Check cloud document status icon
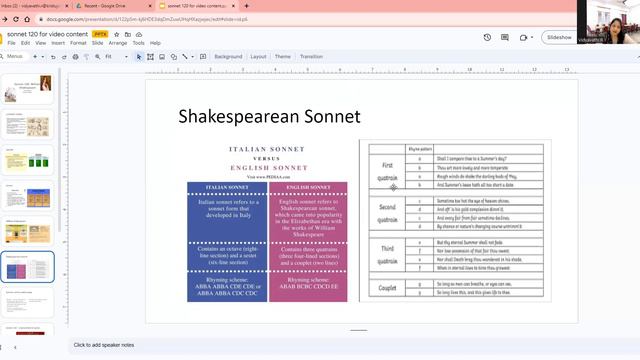Screen dimensions: 640x360 pos(139,35)
